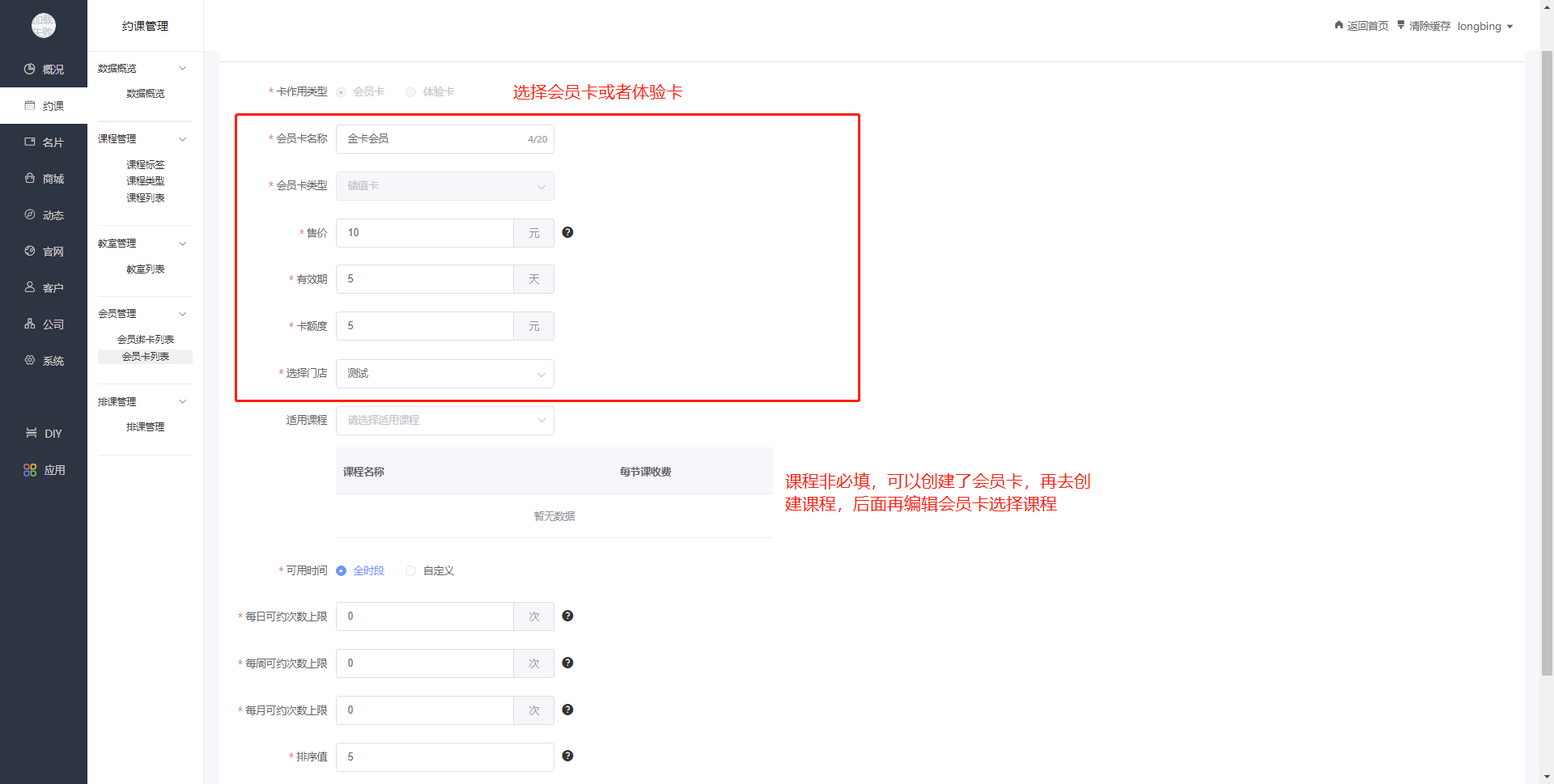1554x784 pixels.
Task: Click the 每月可约次数上限 input
Action: tap(425, 710)
